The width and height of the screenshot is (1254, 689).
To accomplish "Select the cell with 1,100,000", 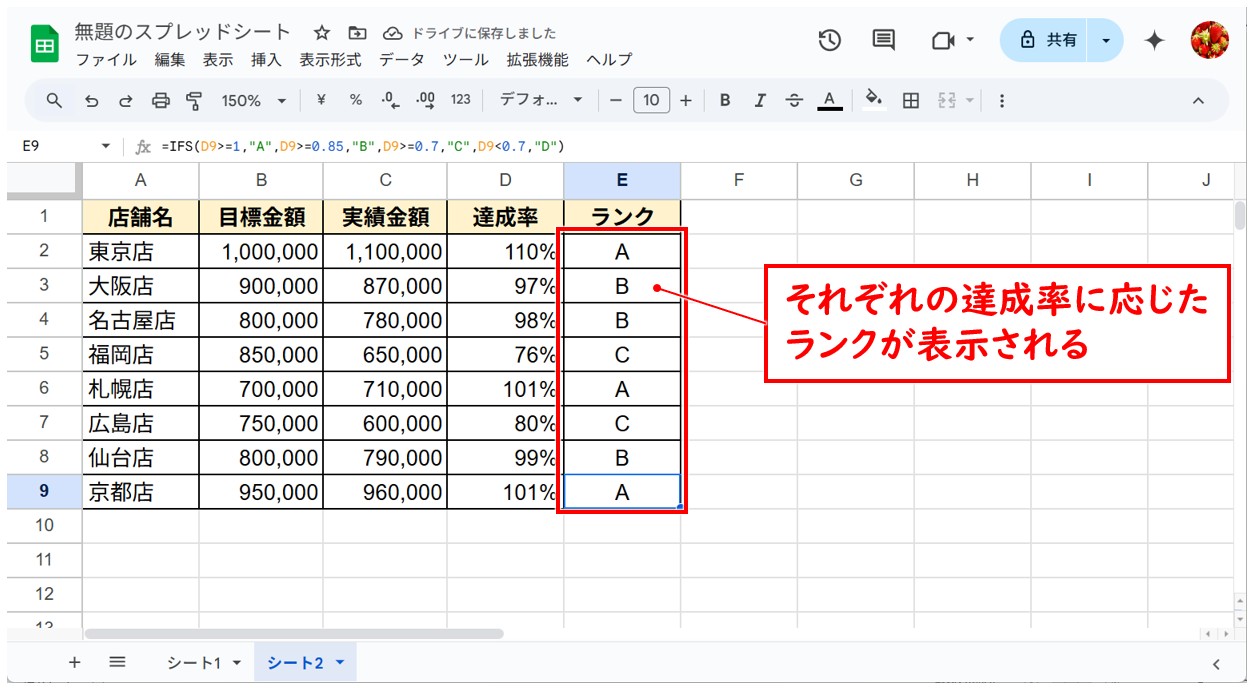I will point(385,251).
